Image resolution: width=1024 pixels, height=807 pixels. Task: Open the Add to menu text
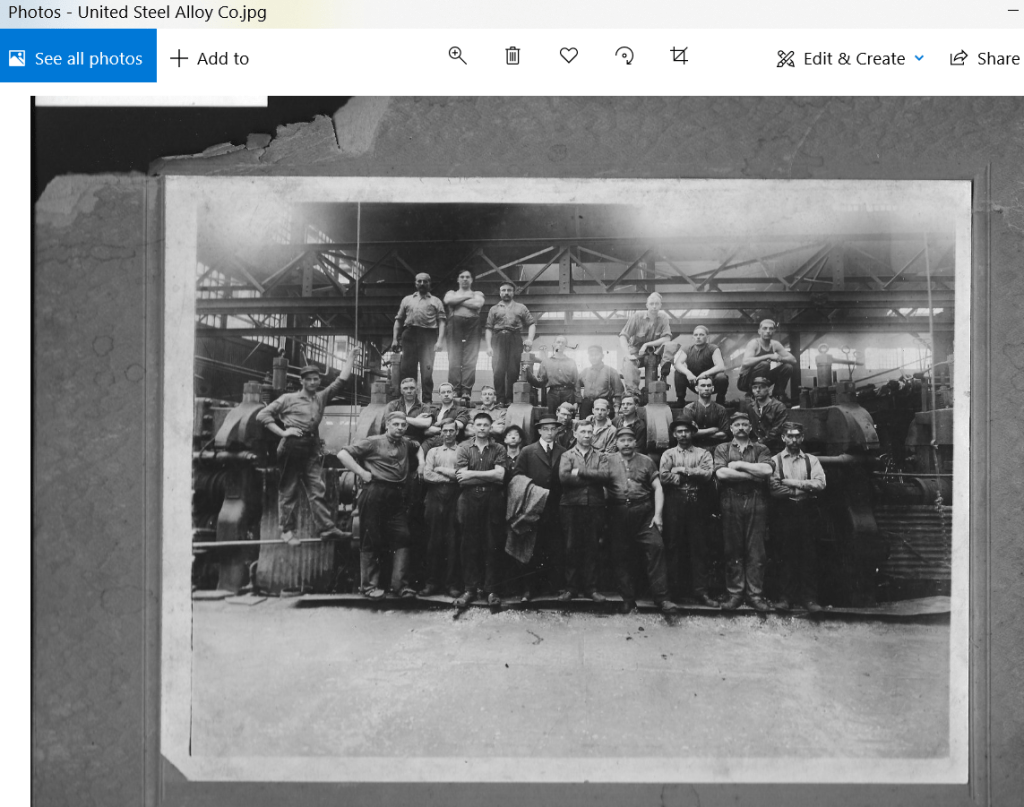coord(223,59)
